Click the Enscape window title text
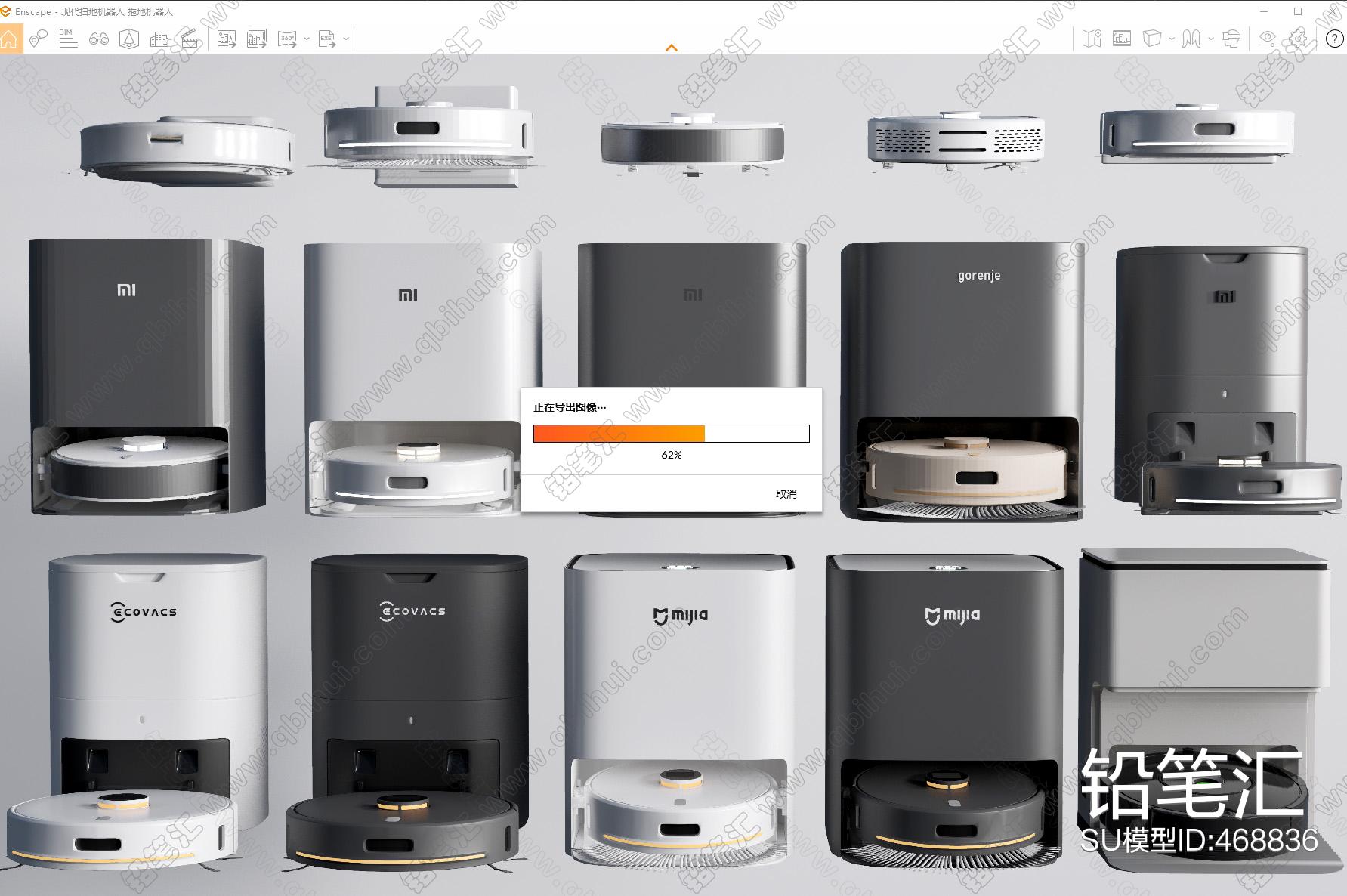This screenshot has height=896, width=1347. tap(94, 12)
